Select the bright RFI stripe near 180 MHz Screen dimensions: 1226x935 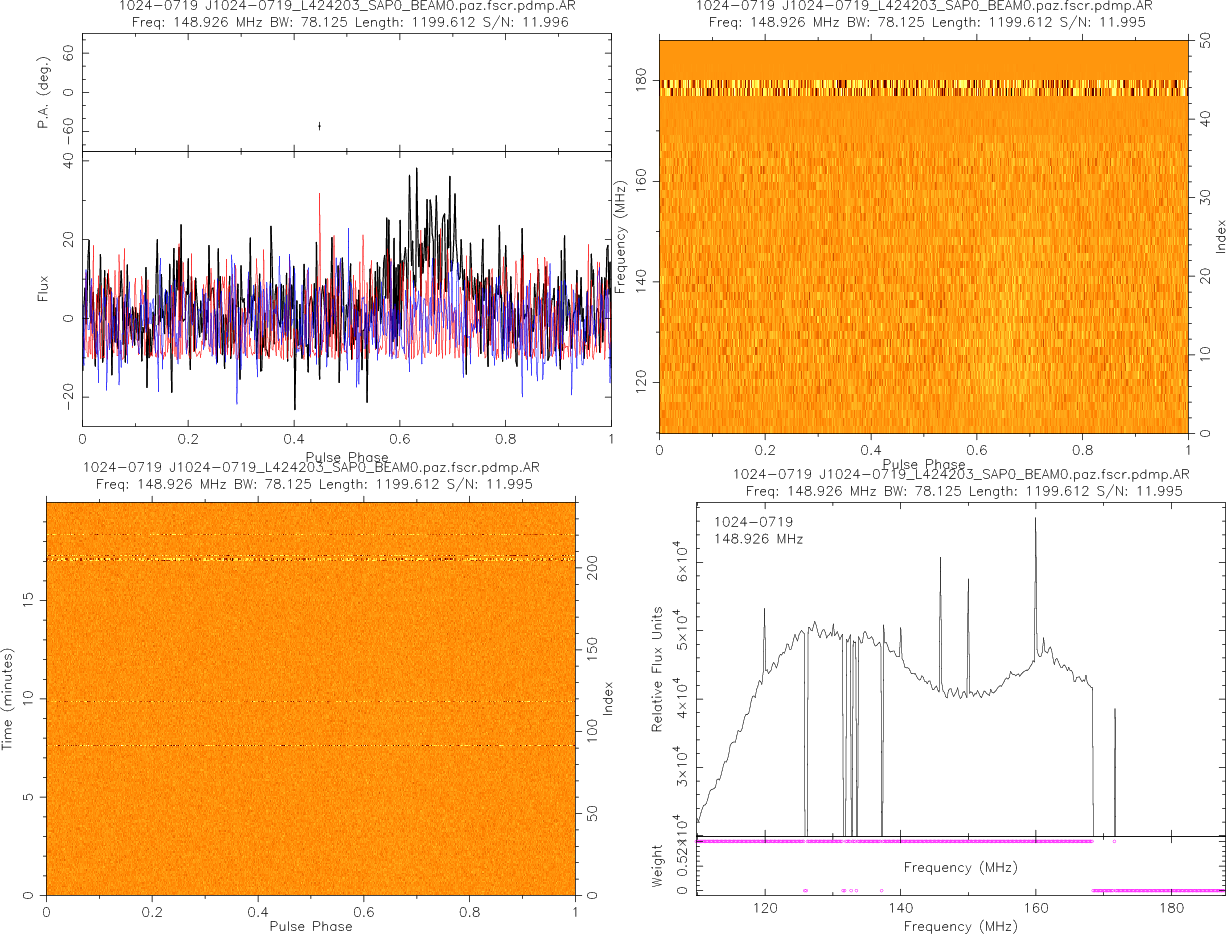point(923,88)
